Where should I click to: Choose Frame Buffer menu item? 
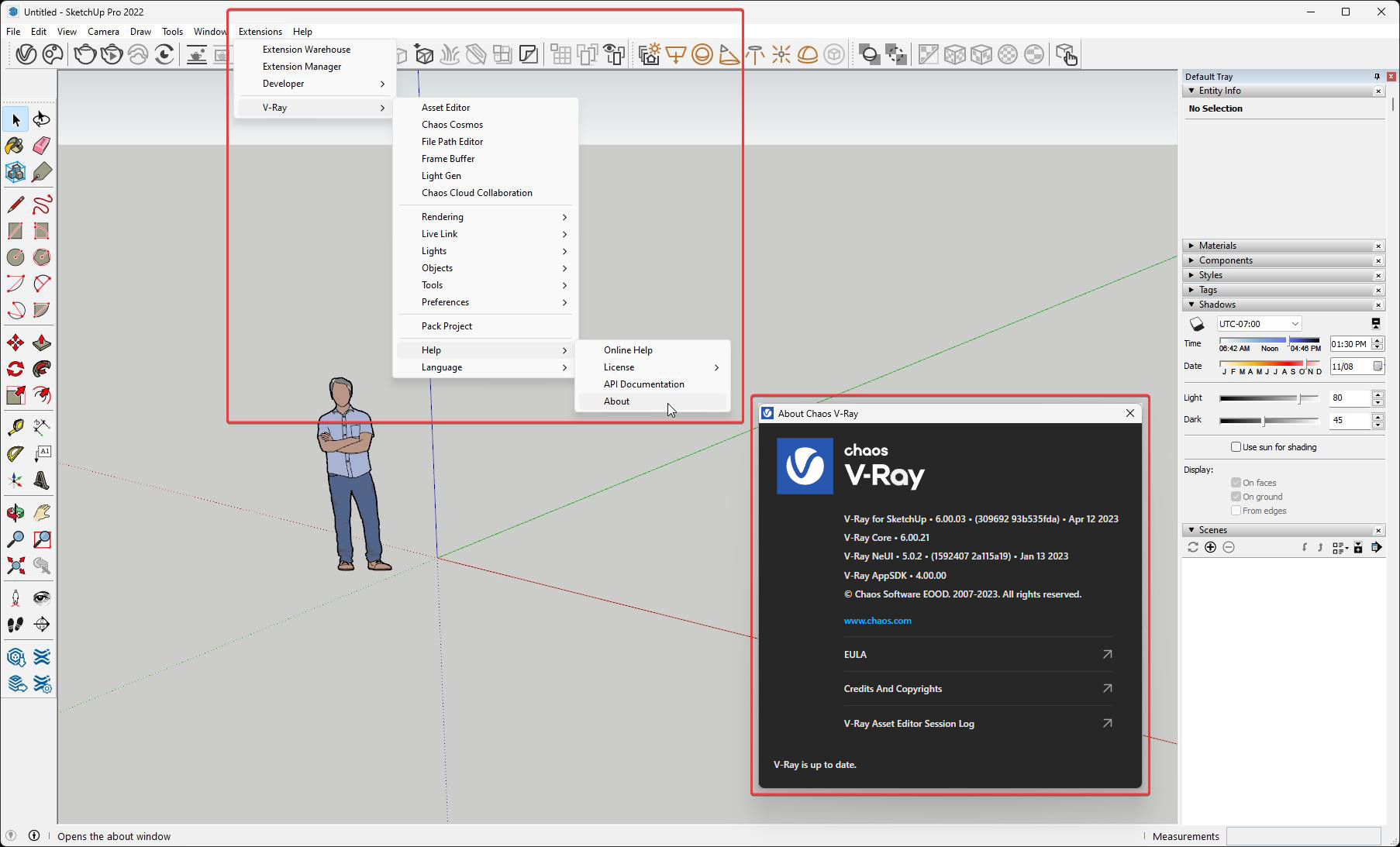tap(485, 159)
